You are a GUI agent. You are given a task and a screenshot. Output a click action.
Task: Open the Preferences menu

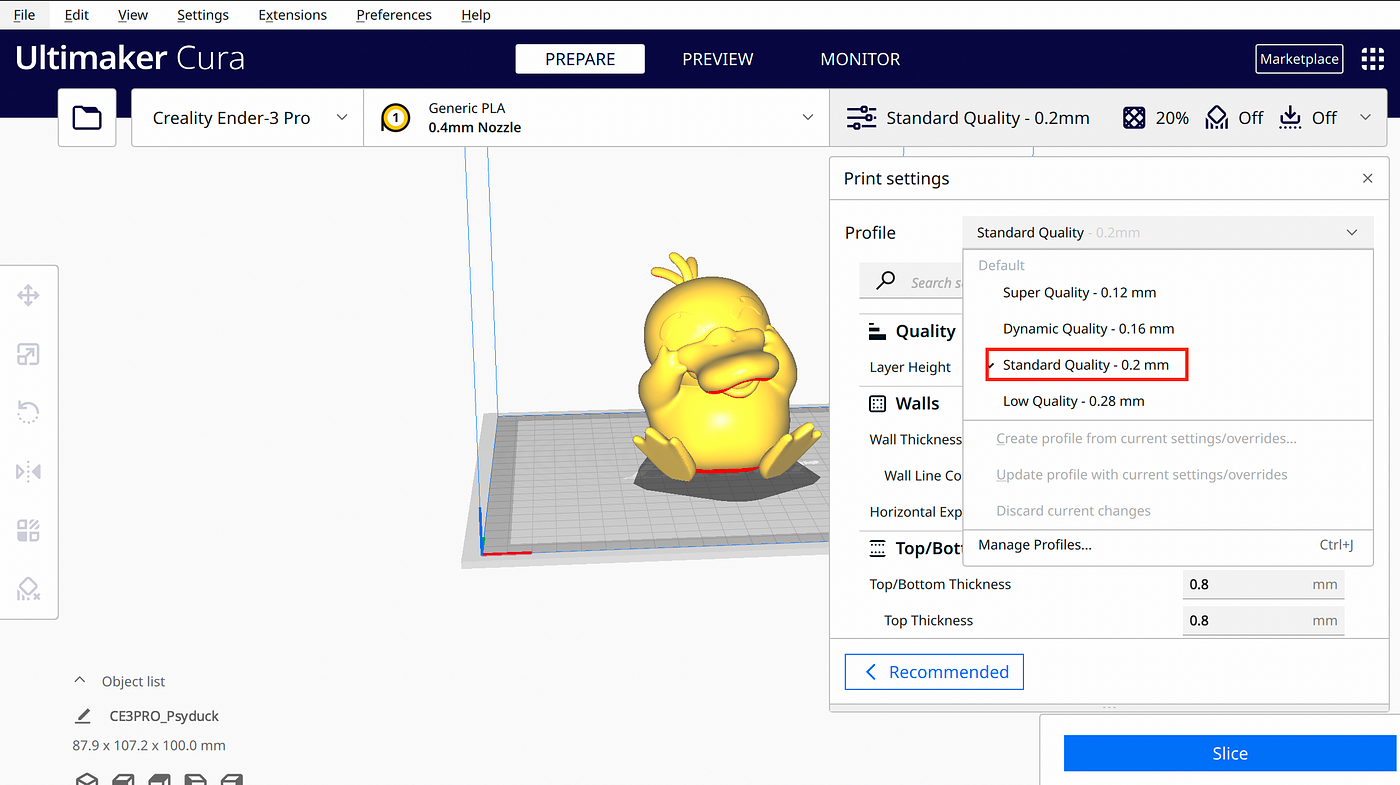[x=394, y=15]
